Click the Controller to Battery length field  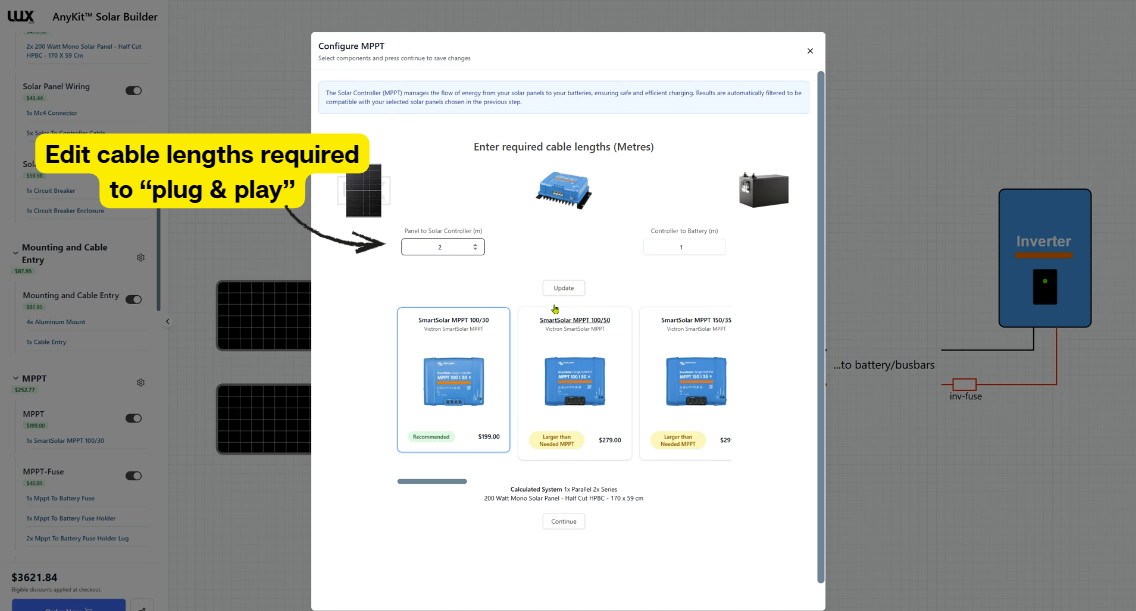point(684,247)
